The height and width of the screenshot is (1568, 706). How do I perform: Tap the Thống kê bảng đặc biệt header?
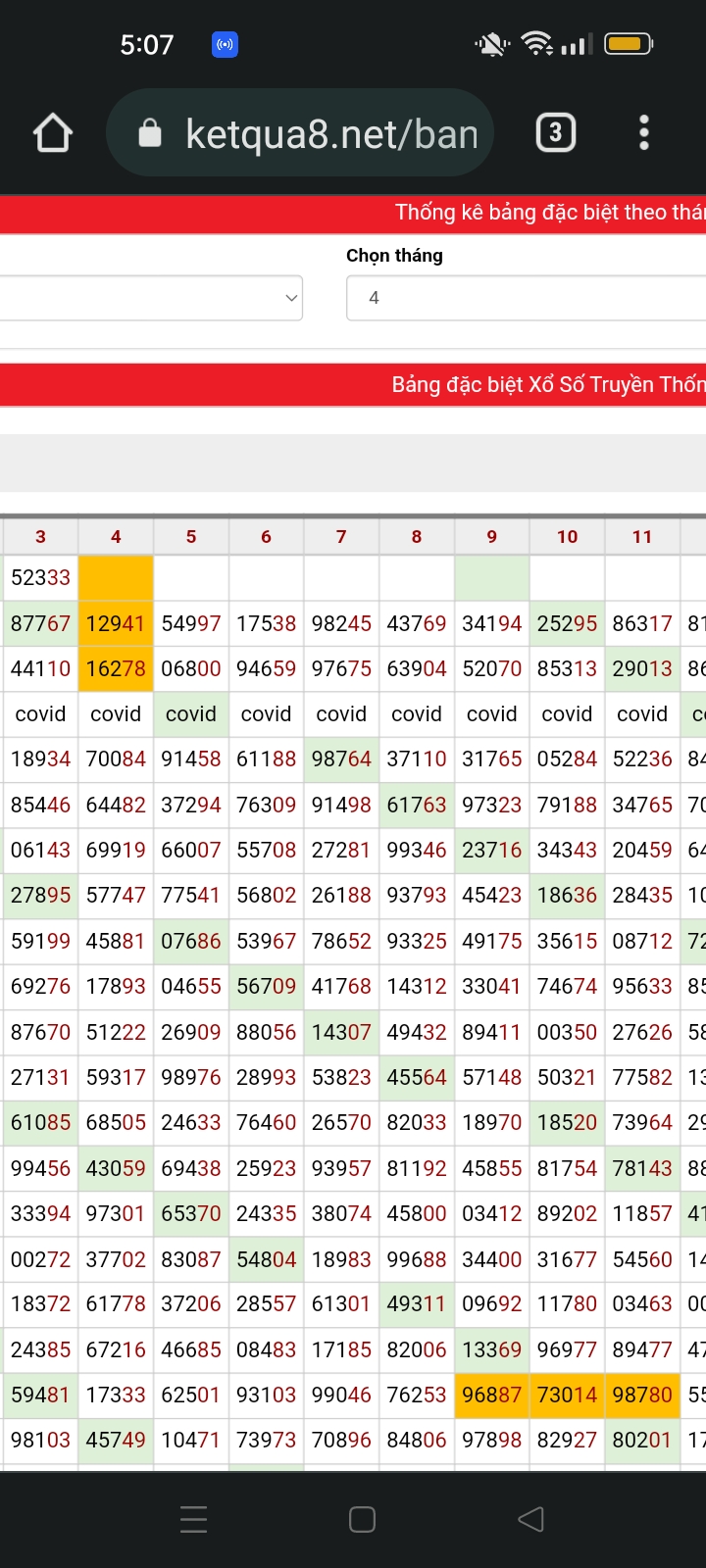tap(549, 213)
